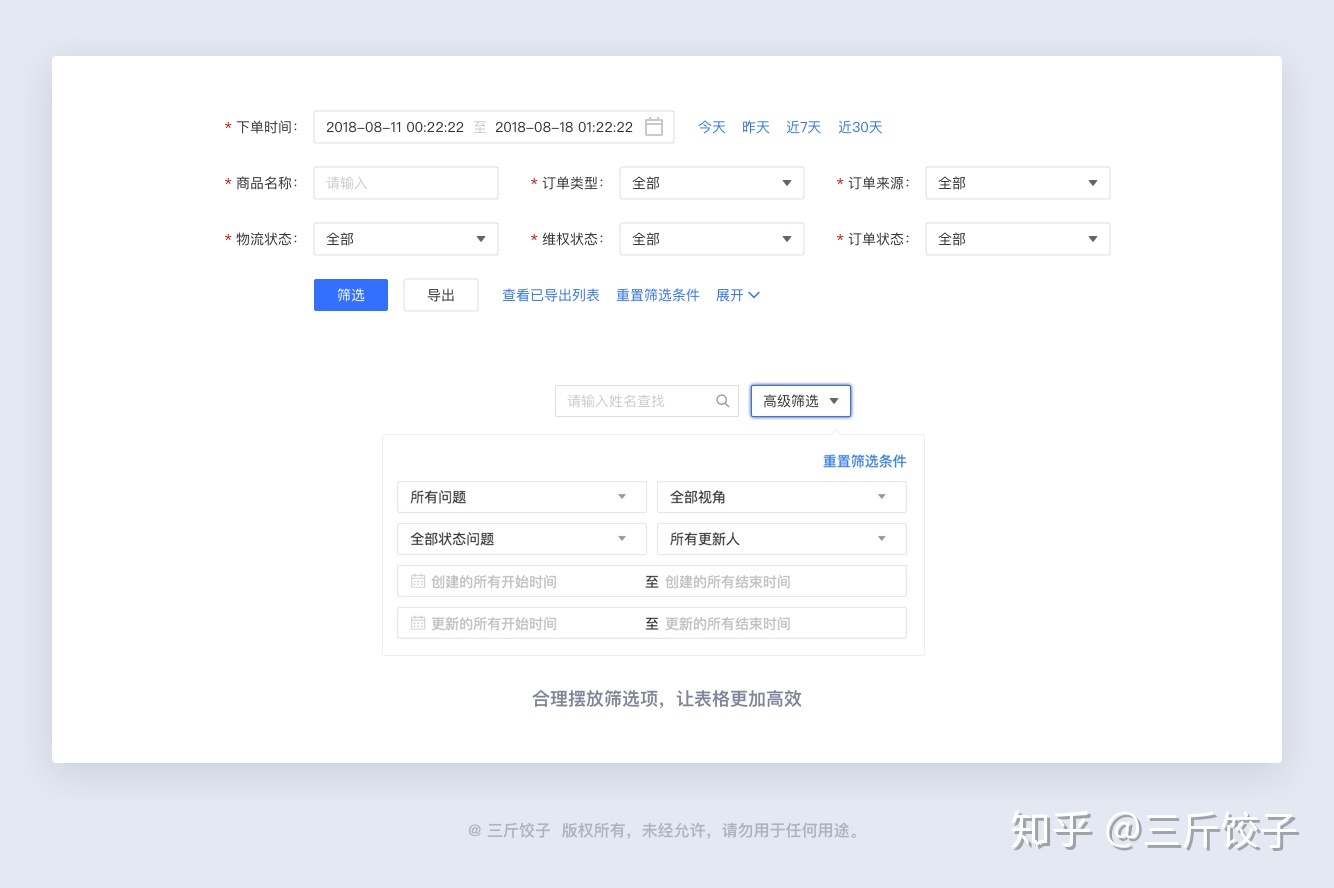The width and height of the screenshot is (1334, 888).
Task: Click 创建的所有结束时间 date field
Action: coord(728,581)
